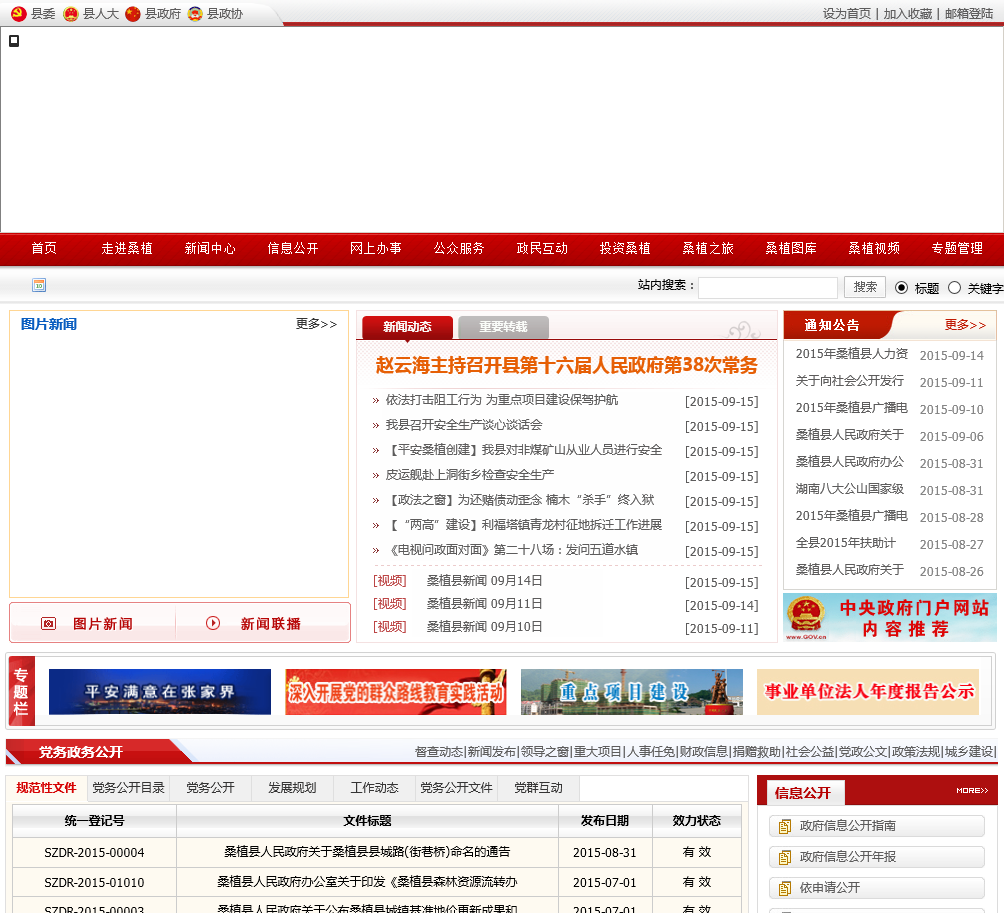Open 走进桑植 navigation item
1004x913 pixels.
coord(127,248)
